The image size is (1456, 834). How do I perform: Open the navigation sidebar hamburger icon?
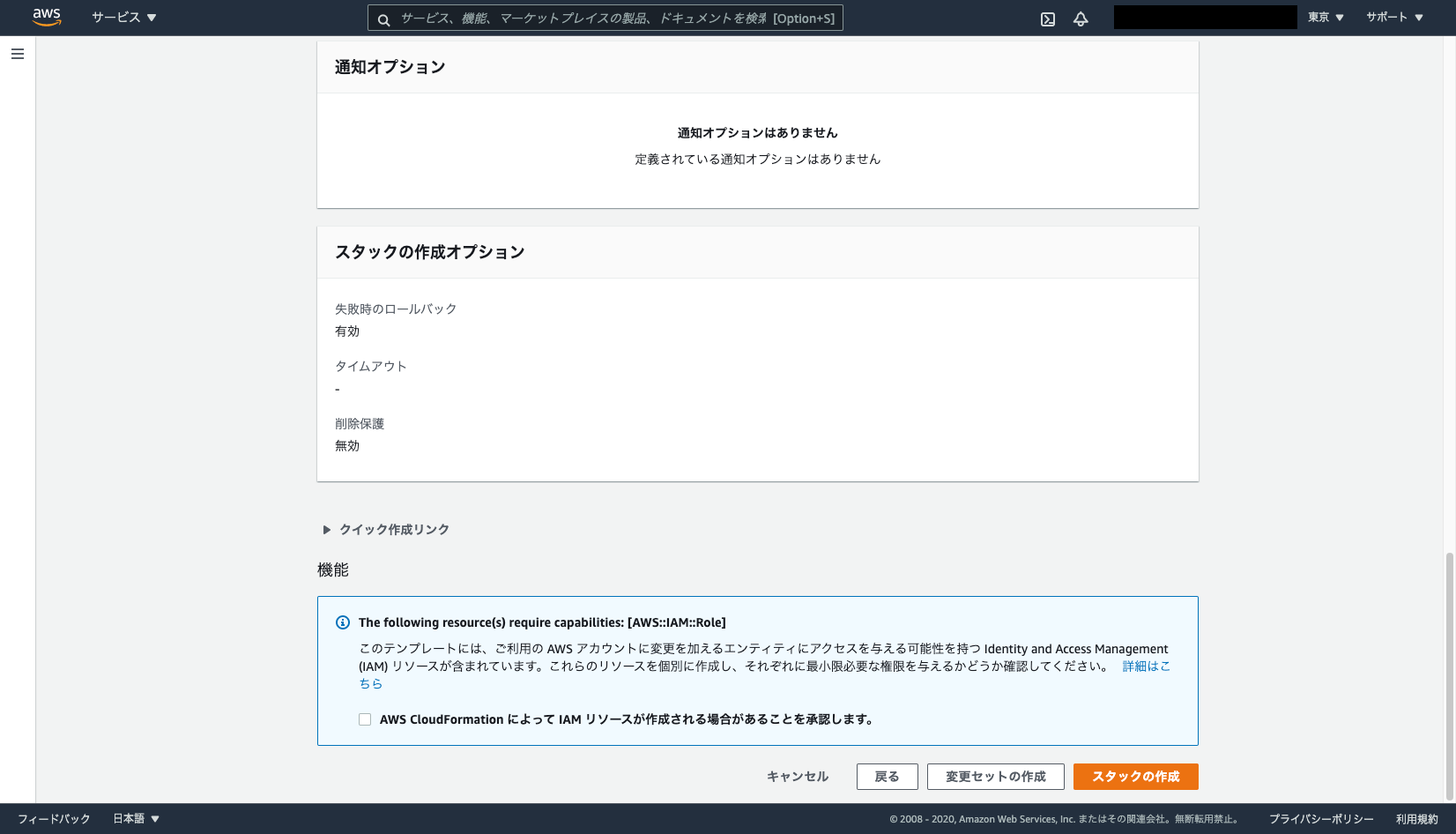(17, 54)
